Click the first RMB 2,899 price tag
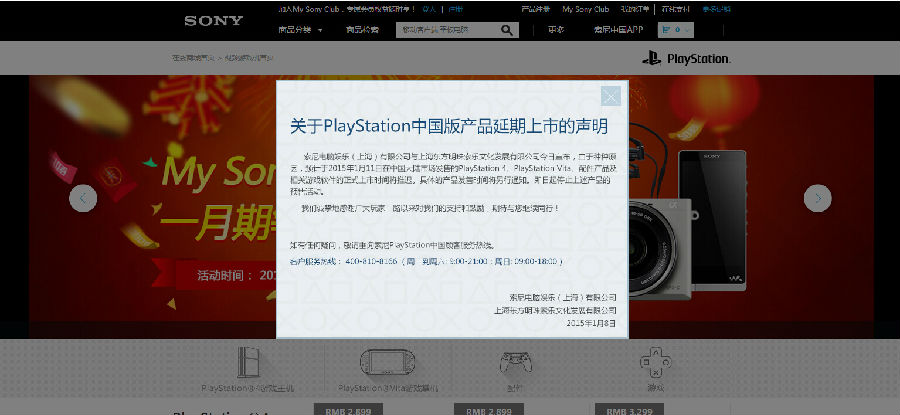This screenshot has height=415, width=900. click(x=348, y=409)
